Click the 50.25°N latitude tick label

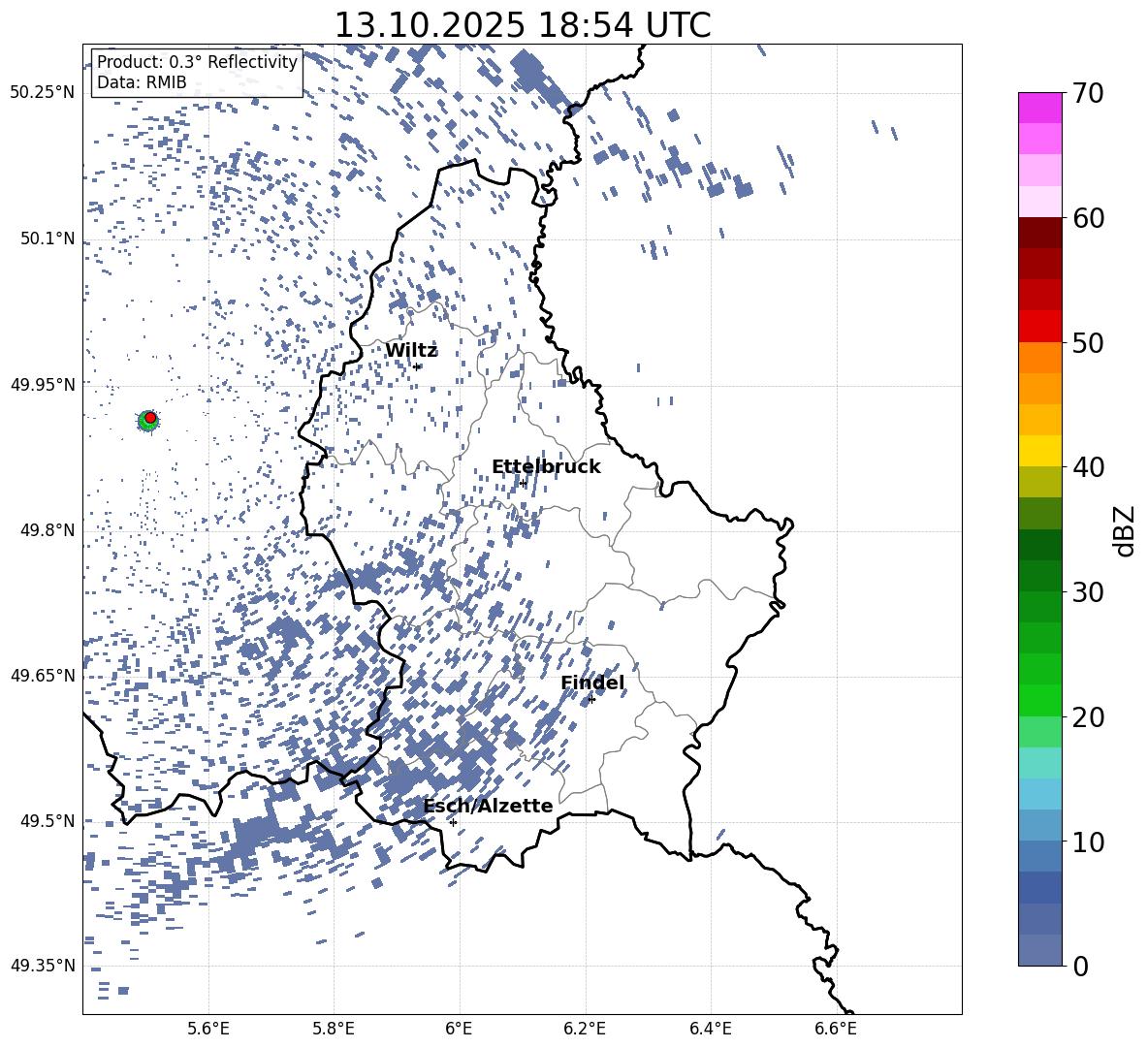(x=43, y=93)
